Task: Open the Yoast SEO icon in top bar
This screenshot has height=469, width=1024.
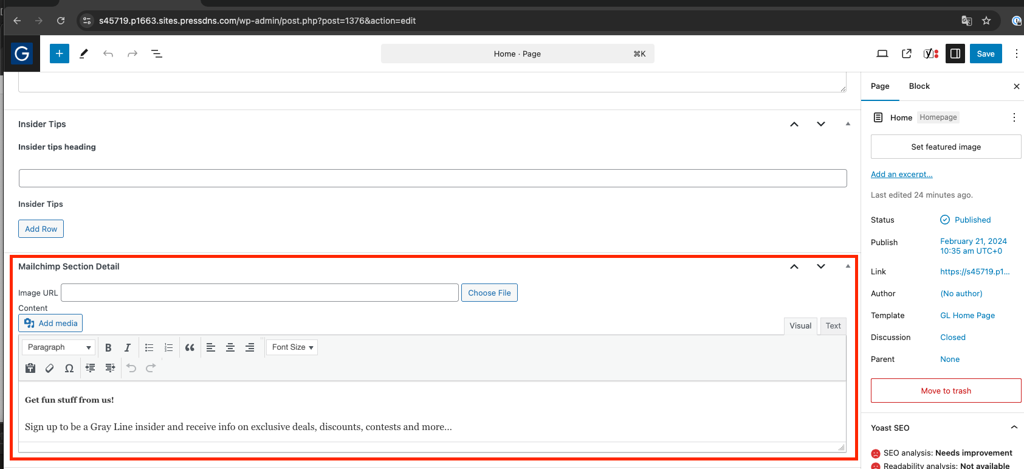Action: (x=931, y=54)
